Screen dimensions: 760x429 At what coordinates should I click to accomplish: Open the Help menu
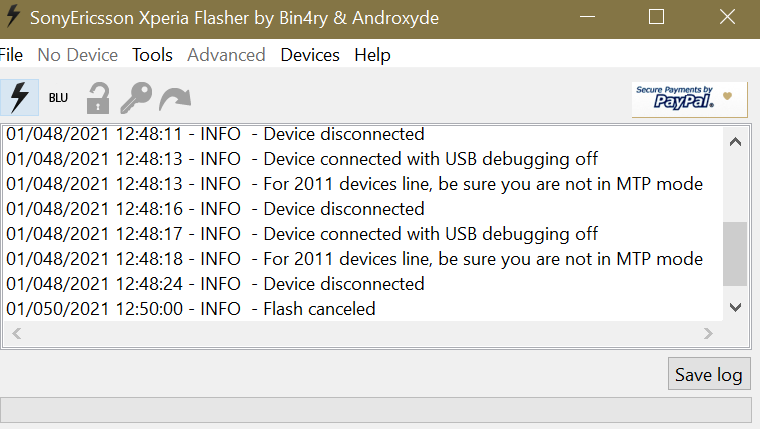click(x=372, y=55)
